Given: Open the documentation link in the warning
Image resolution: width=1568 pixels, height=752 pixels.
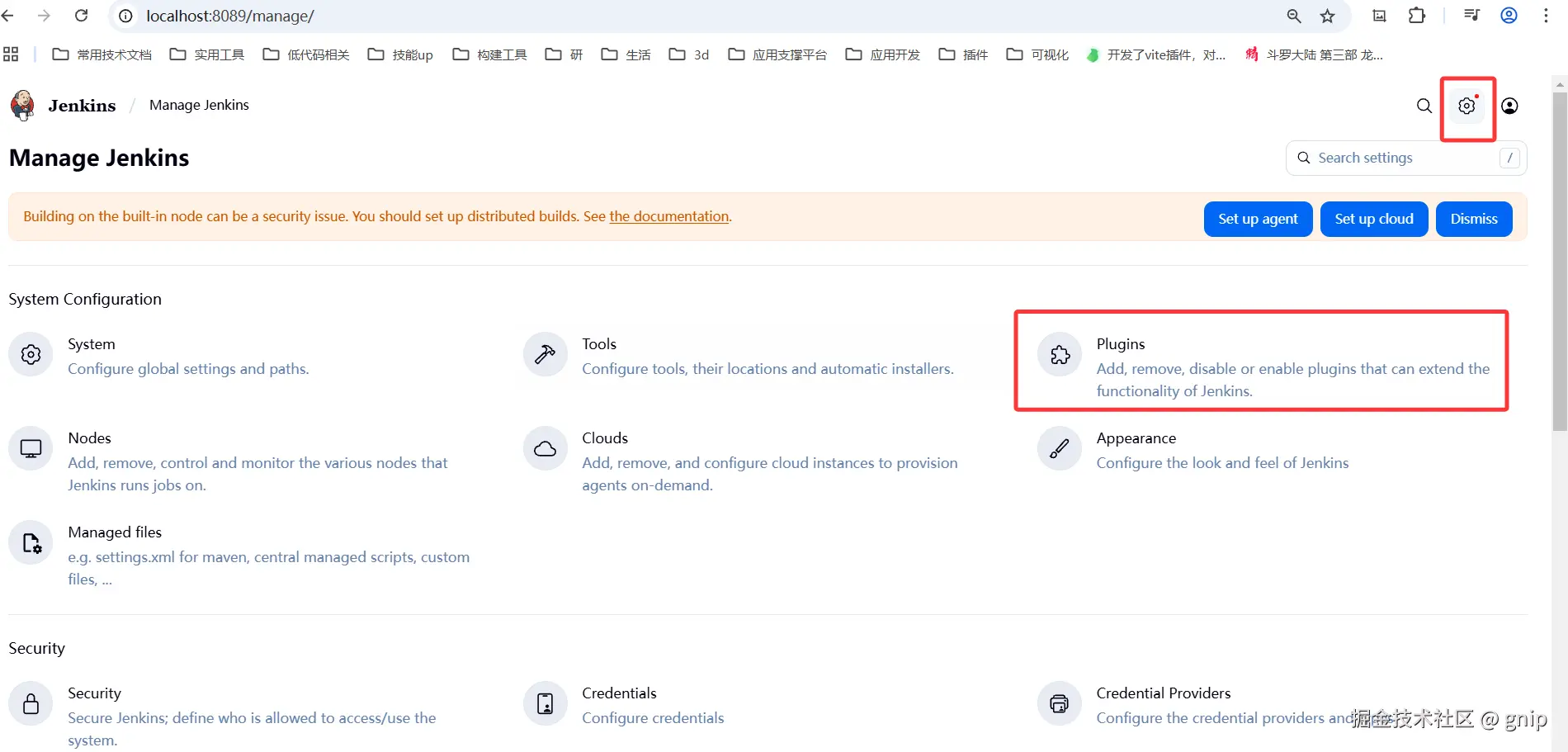Looking at the screenshot, I should point(669,216).
